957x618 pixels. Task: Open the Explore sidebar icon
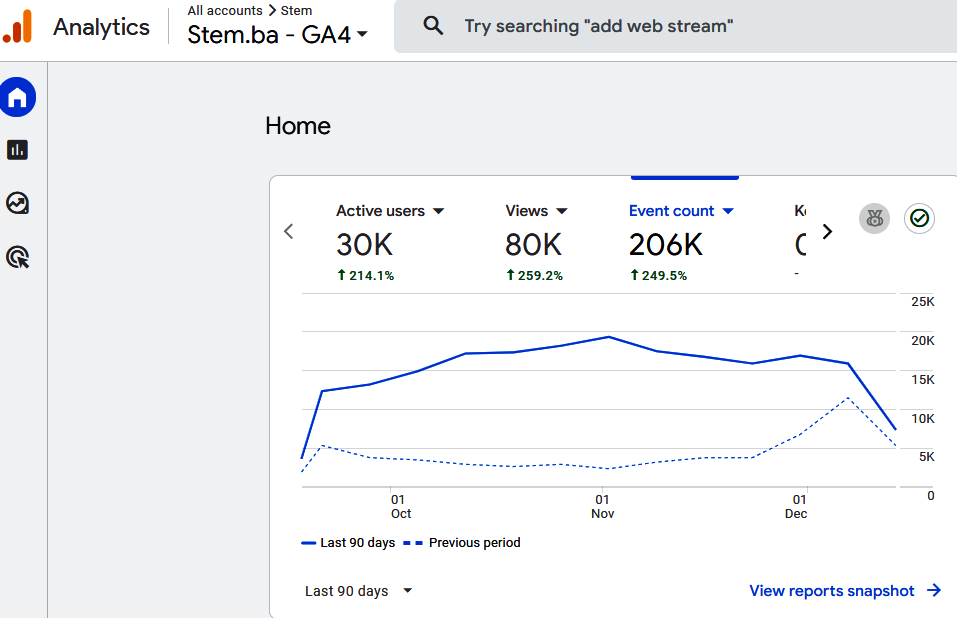(x=18, y=204)
